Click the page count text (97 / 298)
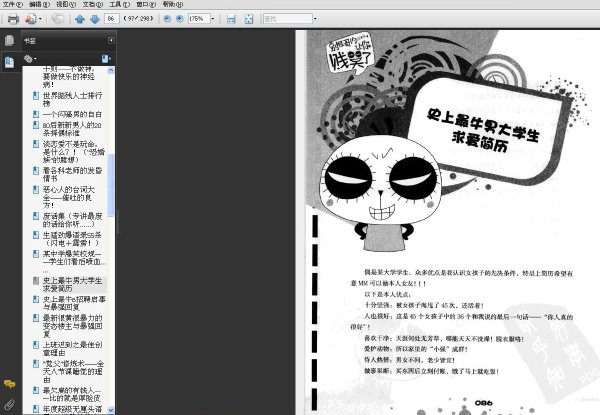600x415 pixels. tap(138, 18)
